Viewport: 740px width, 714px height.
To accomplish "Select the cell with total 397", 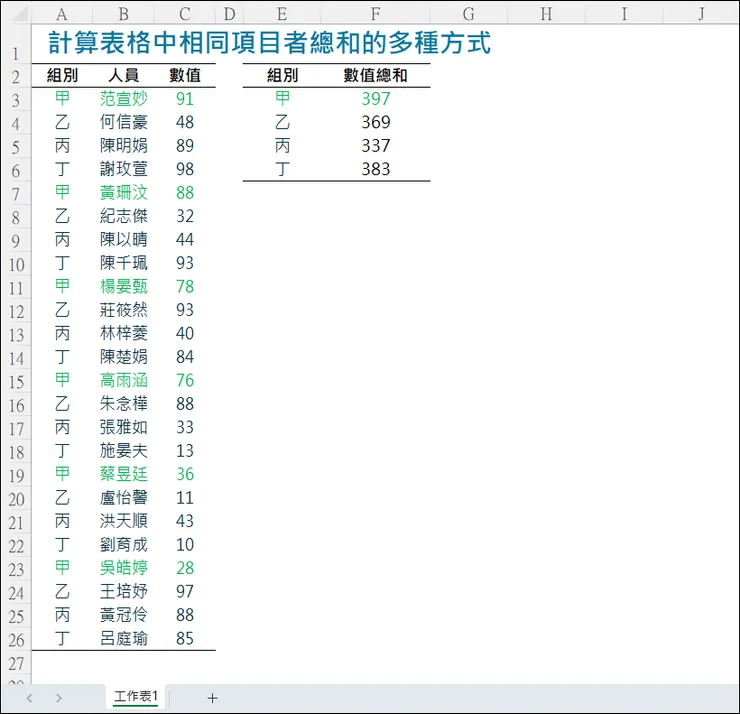I will pyautogui.click(x=376, y=99).
